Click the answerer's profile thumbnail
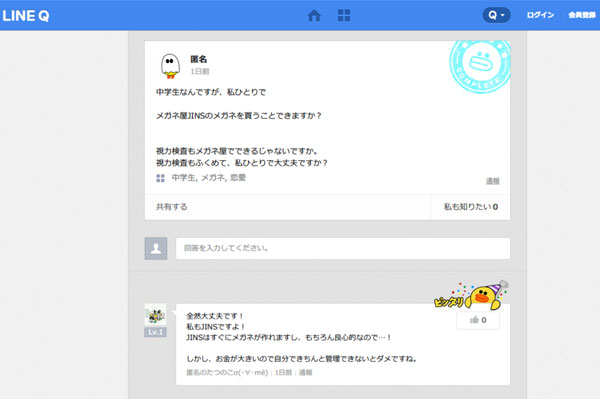The height and width of the screenshot is (399, 600). pos(155,315)
